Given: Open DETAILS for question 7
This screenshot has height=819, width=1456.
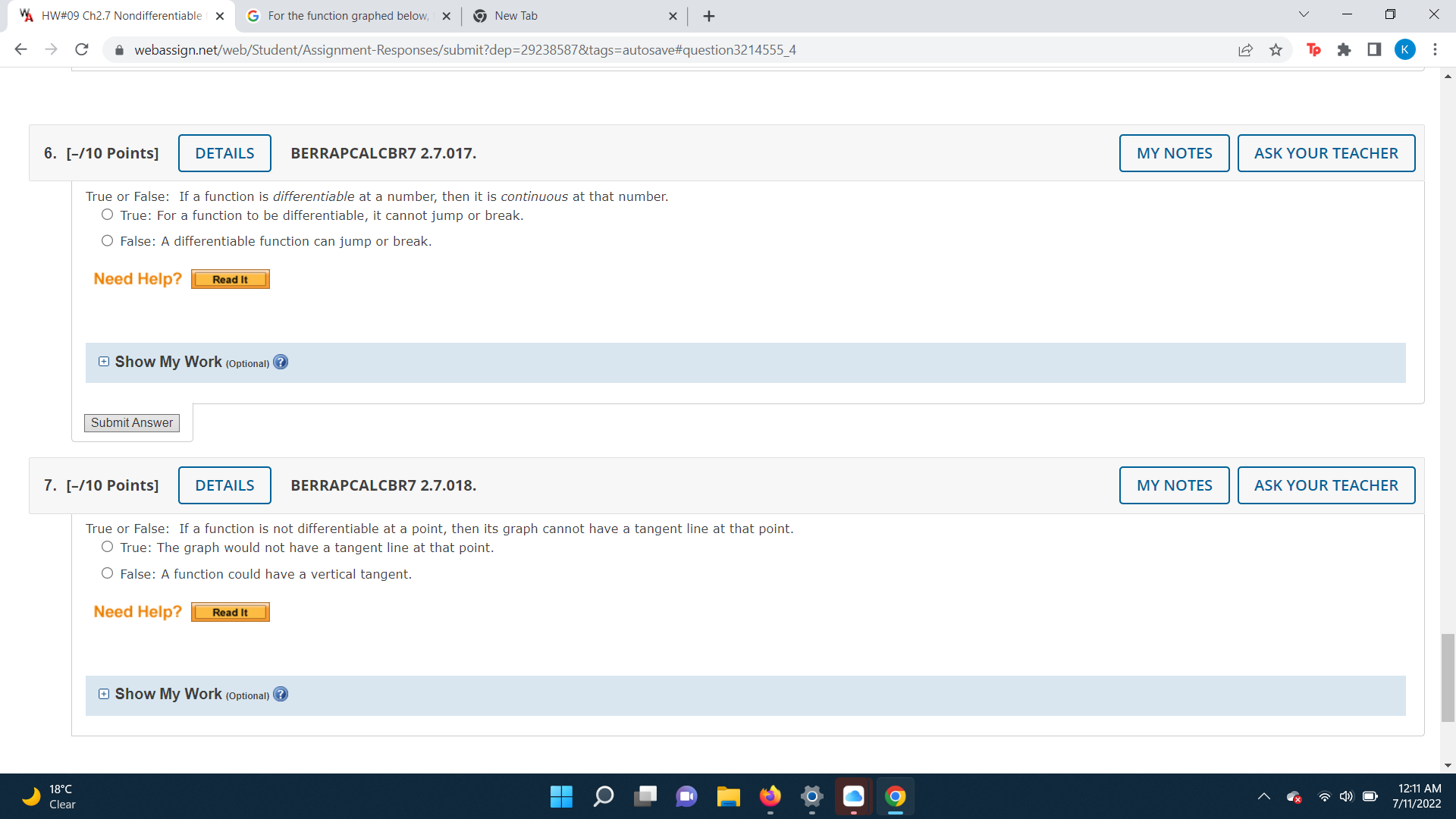Looking at the screenshot, I should click(224, 485).
